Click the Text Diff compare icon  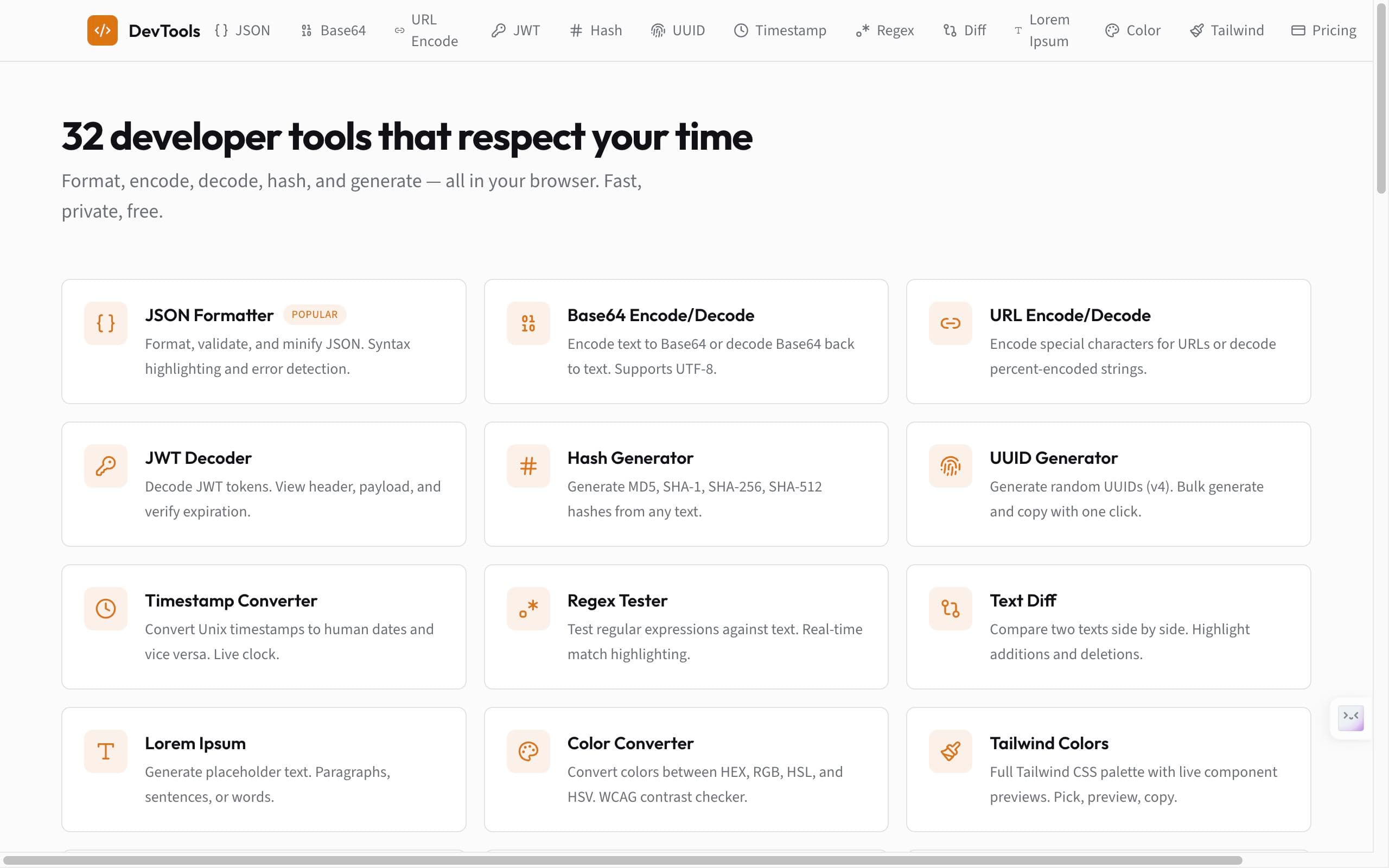(951, 609)
